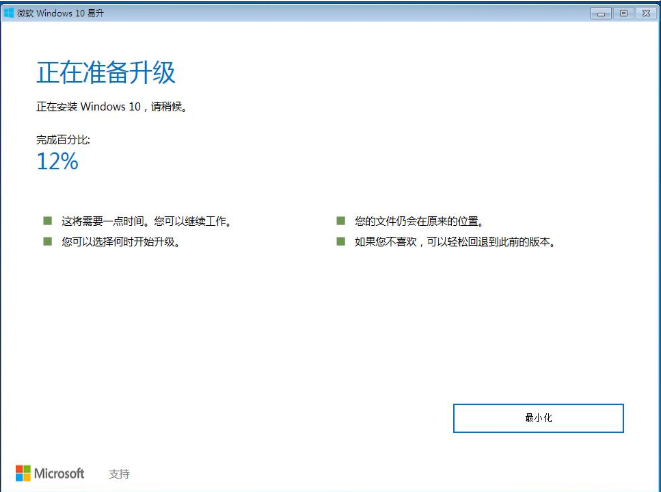Close the Windows 10 易升 window
Screen dimensions: 661x492
[x=647, y=12]
